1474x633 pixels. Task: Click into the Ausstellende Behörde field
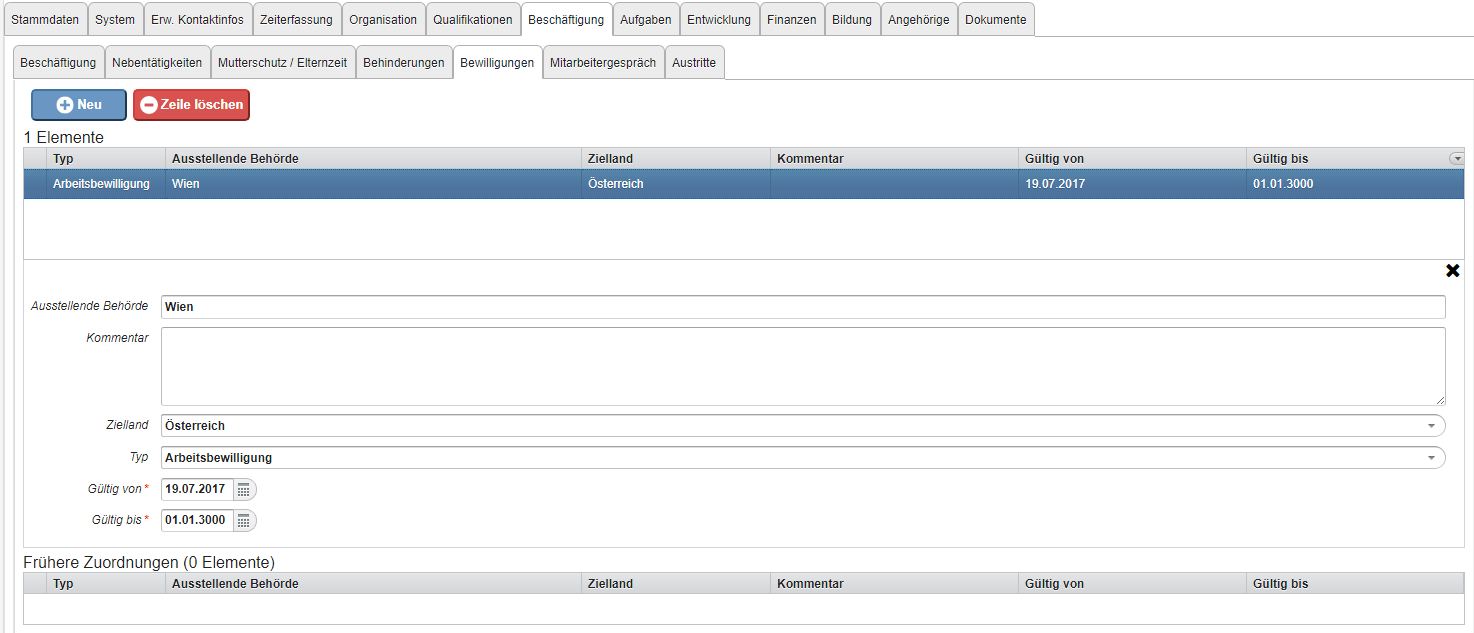pos(802,307)
